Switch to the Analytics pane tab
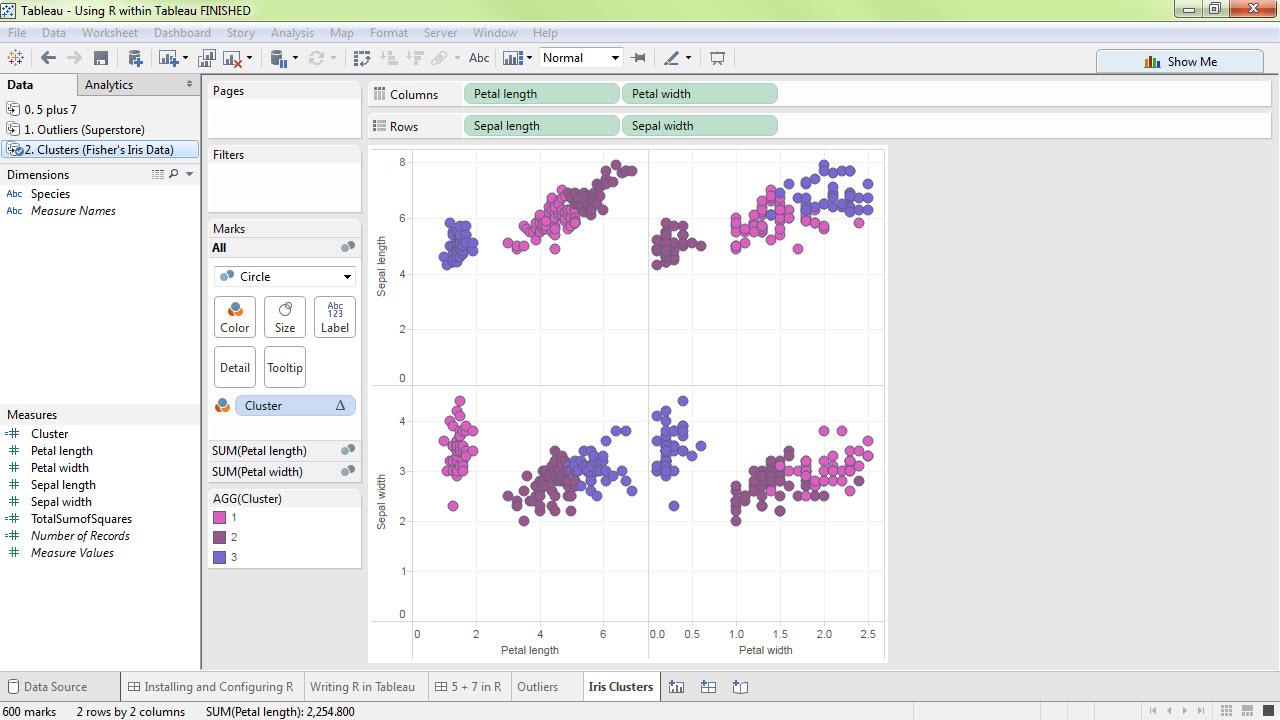 (x=109, y=85)
